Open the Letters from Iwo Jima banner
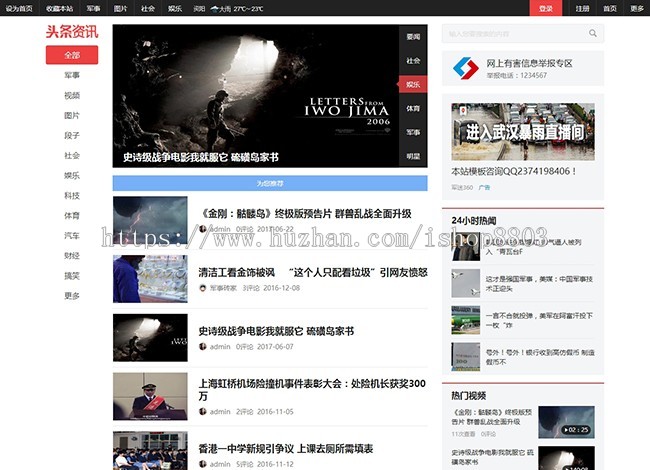Screen dimensions: 650x470 coord(256,96)
